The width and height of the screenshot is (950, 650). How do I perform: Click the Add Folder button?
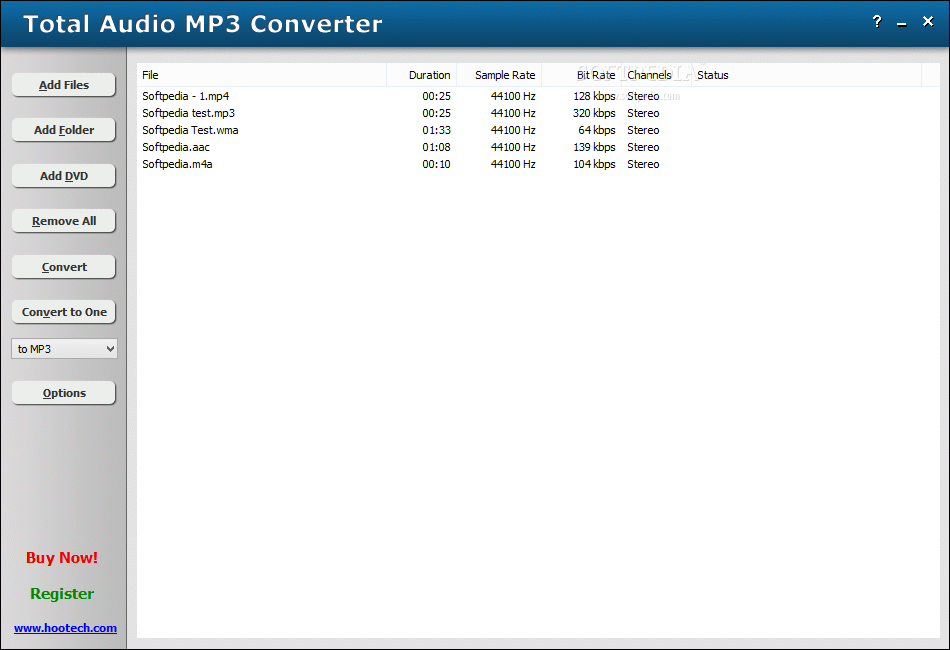[63, 130]
